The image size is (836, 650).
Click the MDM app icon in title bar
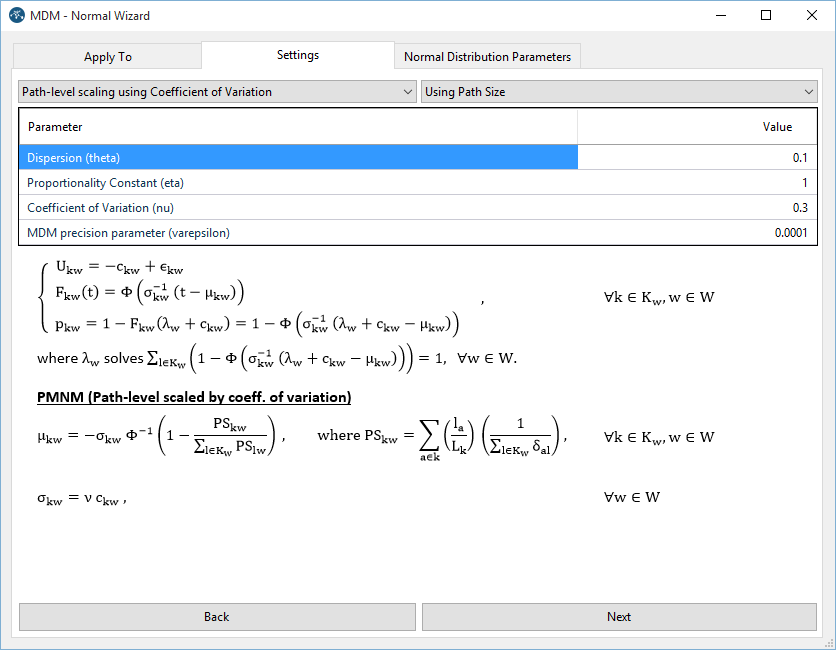click(x=17, y=16)
